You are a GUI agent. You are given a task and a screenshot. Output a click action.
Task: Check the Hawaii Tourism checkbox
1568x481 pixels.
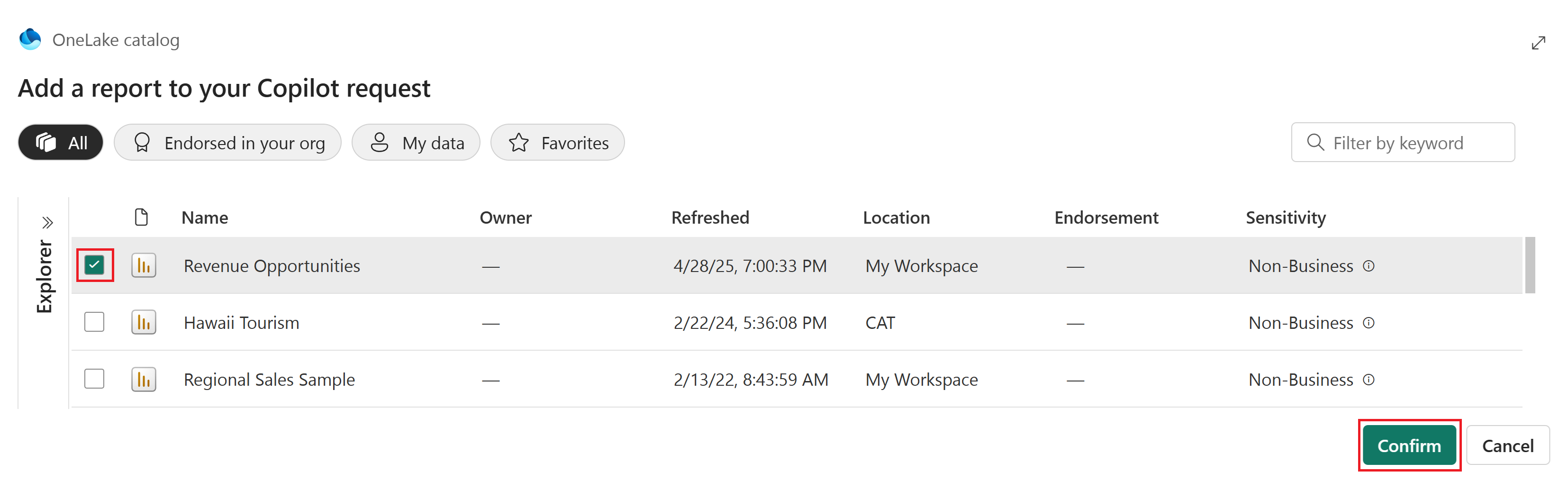pyautogui.click(x=94, y=322)
